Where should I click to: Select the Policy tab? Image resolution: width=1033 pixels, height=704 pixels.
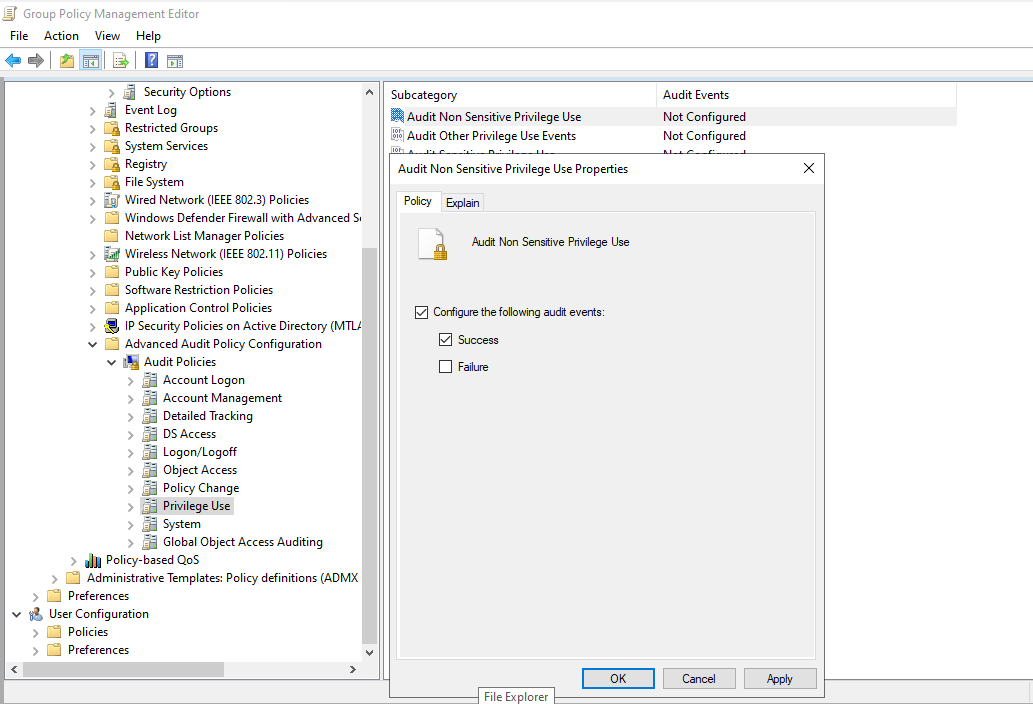point(418,202)
